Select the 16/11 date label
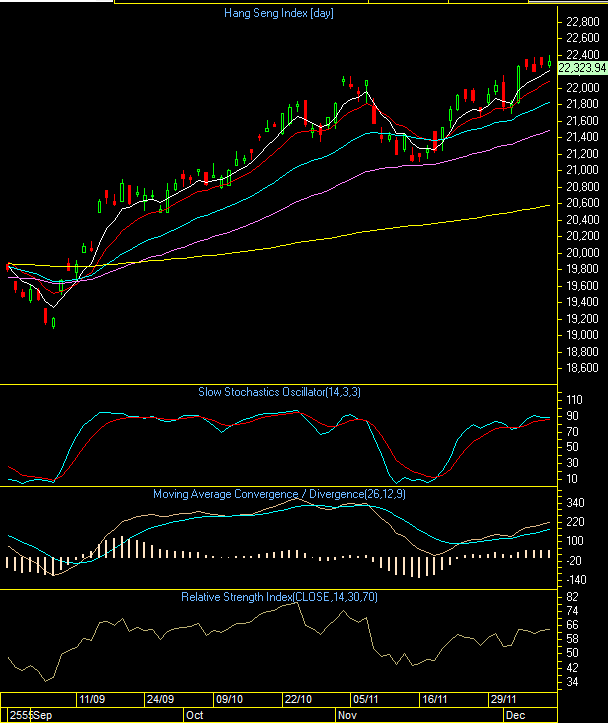Image resolution: width=608 pixels, height=723 pixels. pyautogui.click(x=435, y=699)
